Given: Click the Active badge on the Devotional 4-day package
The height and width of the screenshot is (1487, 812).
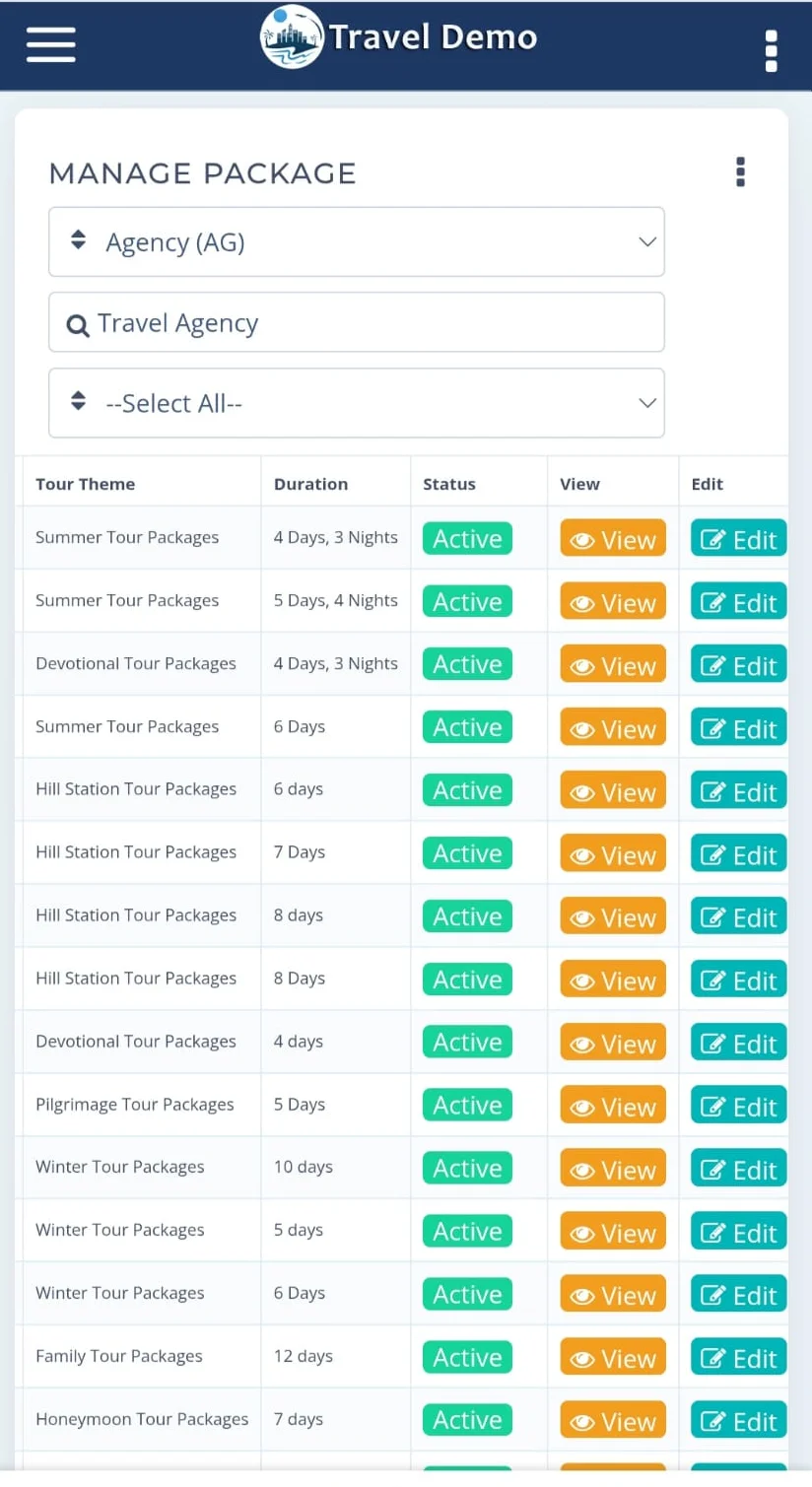Looking at the screenshot, I should (x=466, y=1042).
